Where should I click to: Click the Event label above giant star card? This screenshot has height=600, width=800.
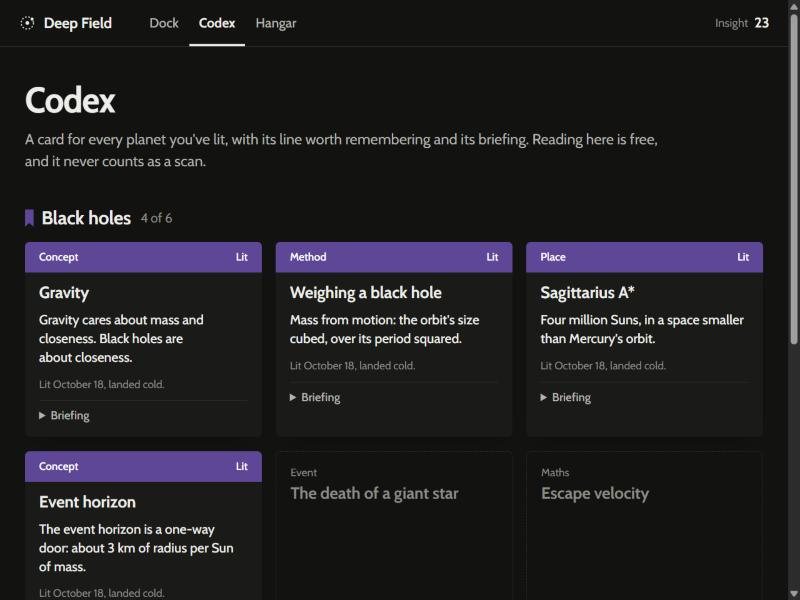(304, 472)
